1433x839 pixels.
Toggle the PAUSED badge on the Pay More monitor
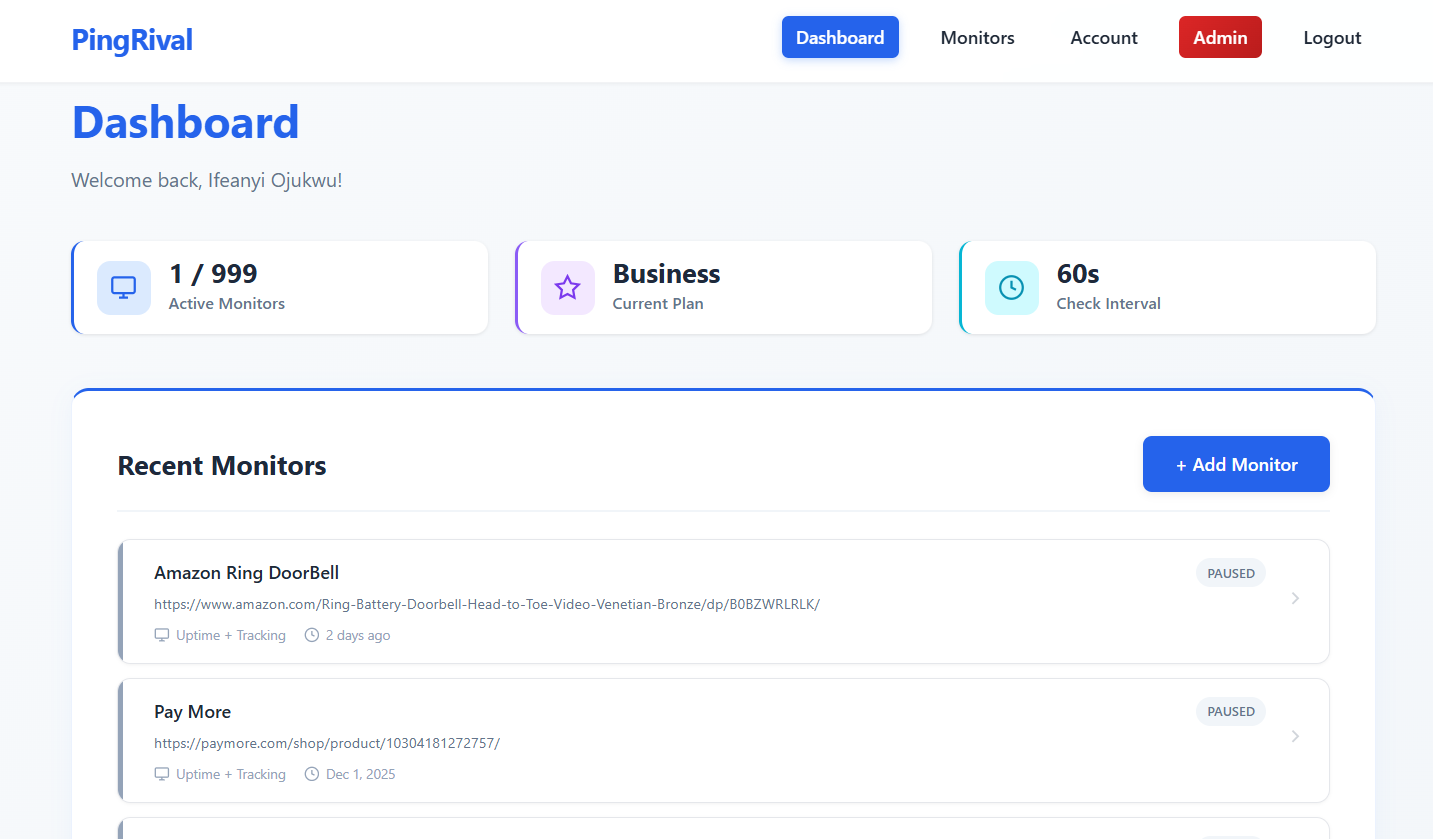tap(1230, 711)
